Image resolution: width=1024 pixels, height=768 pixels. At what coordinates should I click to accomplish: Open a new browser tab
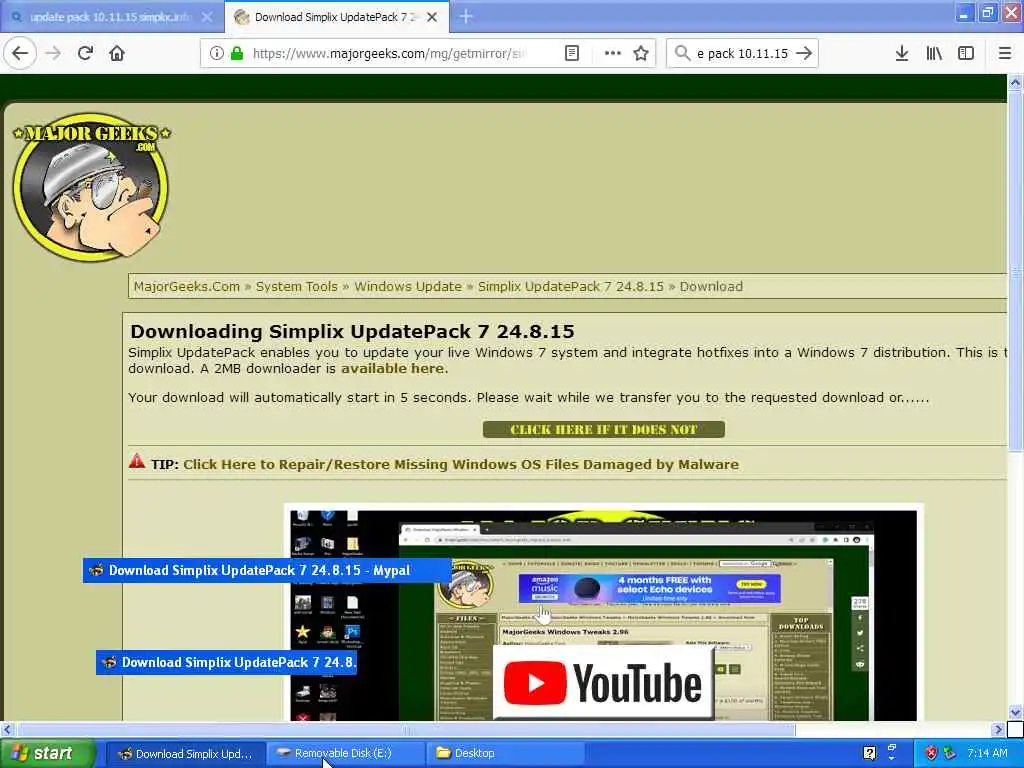tap(466, 17)
